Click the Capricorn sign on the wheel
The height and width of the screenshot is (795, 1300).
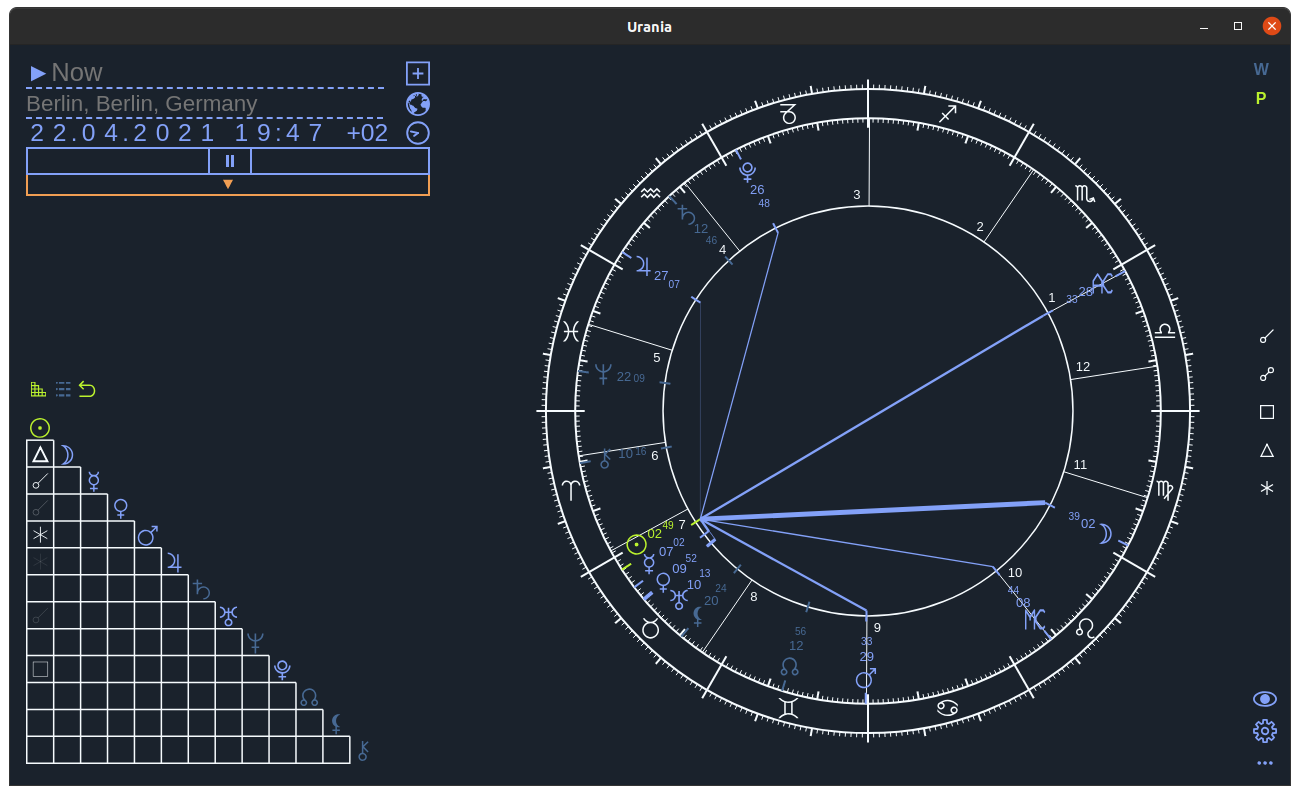(x=788, y=114)
